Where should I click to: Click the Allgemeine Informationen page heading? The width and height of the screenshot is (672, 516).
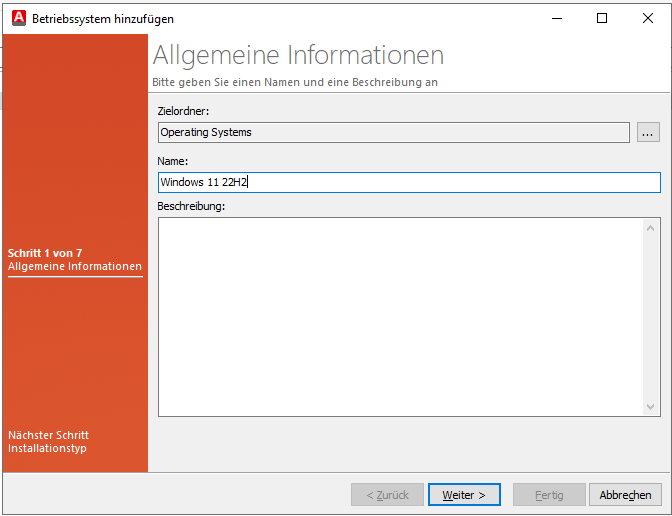298,55
